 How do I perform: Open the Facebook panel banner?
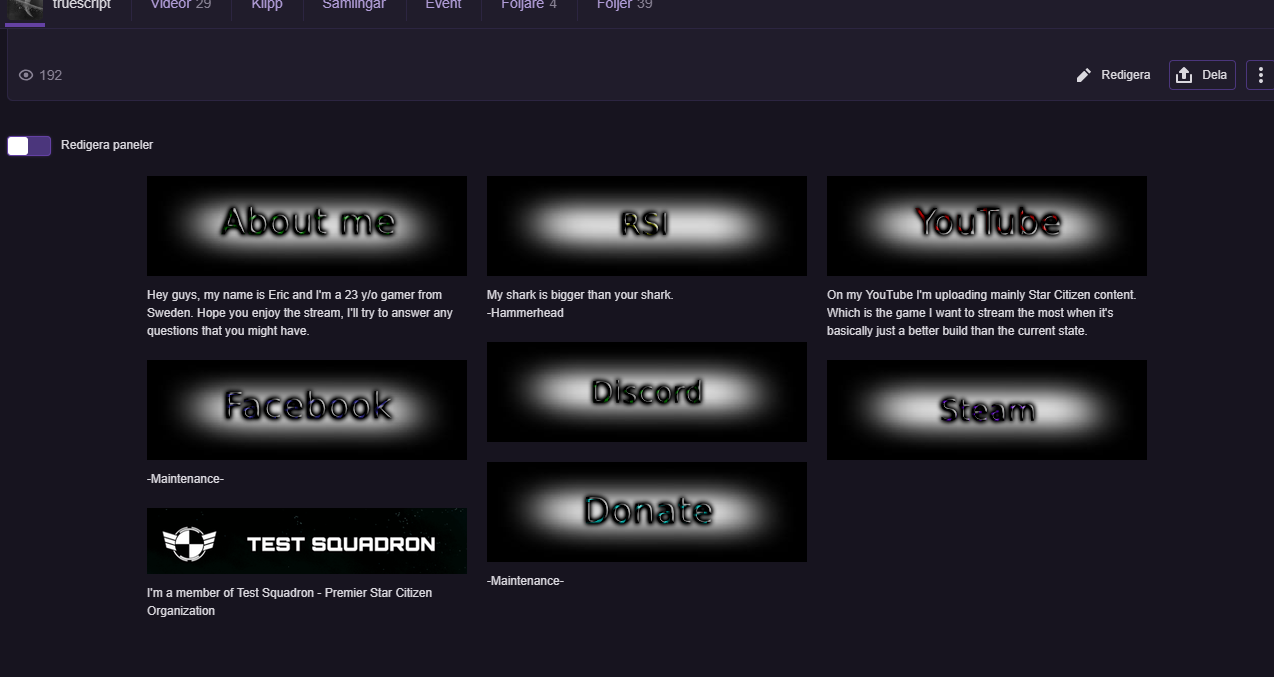pyautogui.click(x=307, y=410)
